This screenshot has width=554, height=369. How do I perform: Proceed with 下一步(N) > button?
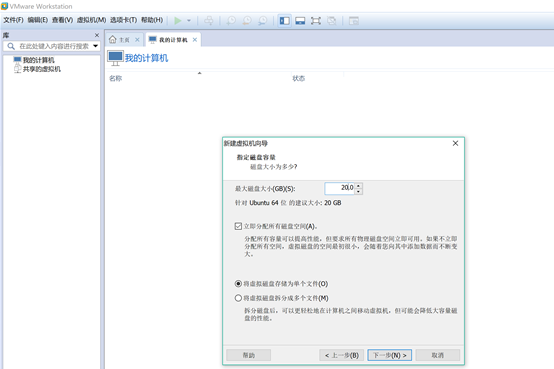[x=390, y=355]
